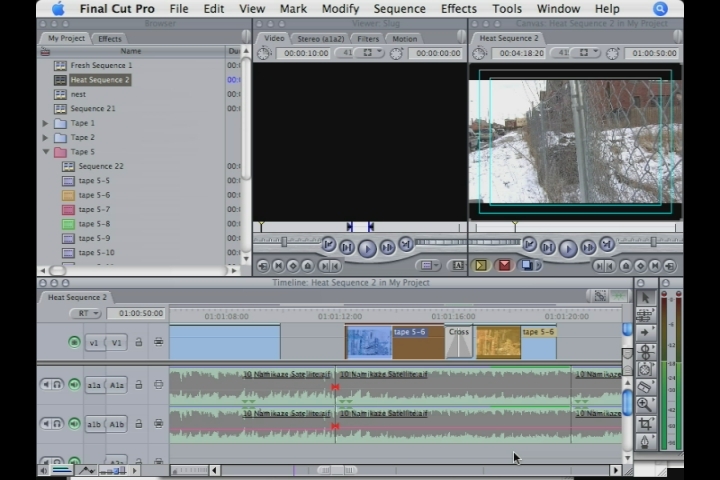
Task: Toggle linked selection in Timeline
Action: [x=600, y=296]
